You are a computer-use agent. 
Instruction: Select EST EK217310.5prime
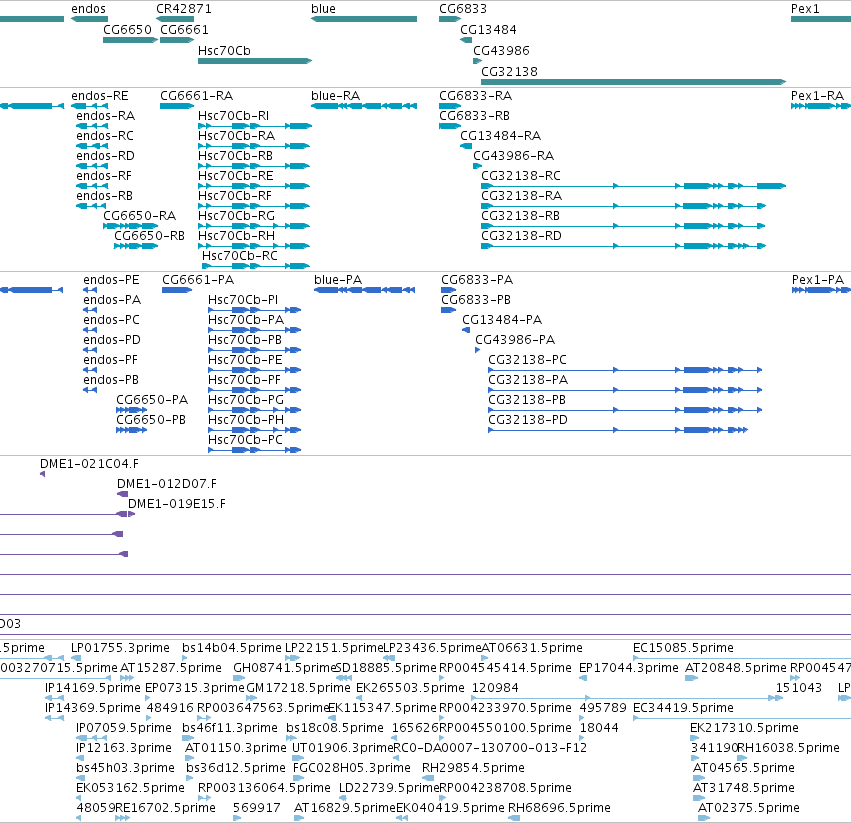(744, 727)
